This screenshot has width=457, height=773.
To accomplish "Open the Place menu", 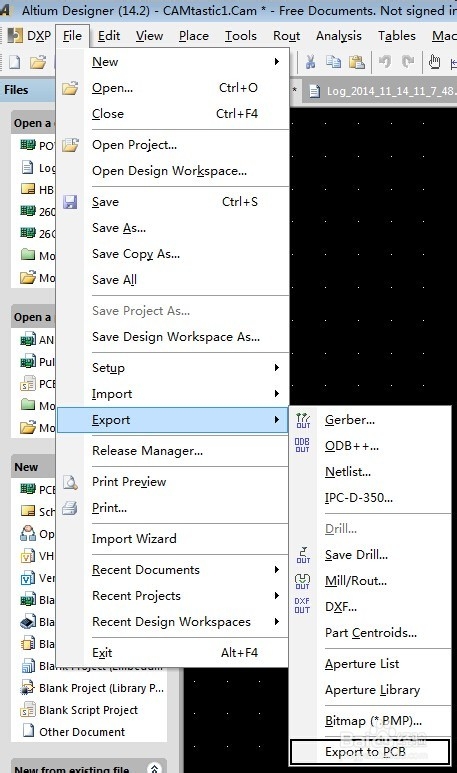I will click(x=194, y=36).
